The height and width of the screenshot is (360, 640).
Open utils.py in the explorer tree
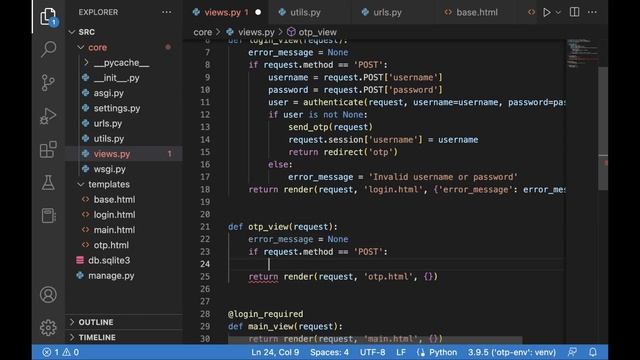[x=109, y=138]
